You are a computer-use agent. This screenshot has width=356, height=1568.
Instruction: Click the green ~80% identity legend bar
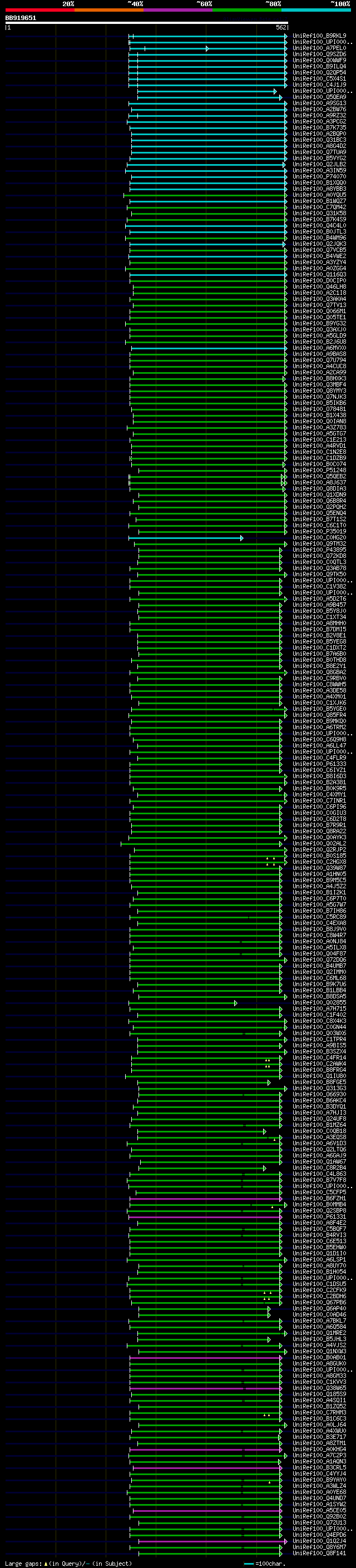pyautogui.click(x=246, y=10)
